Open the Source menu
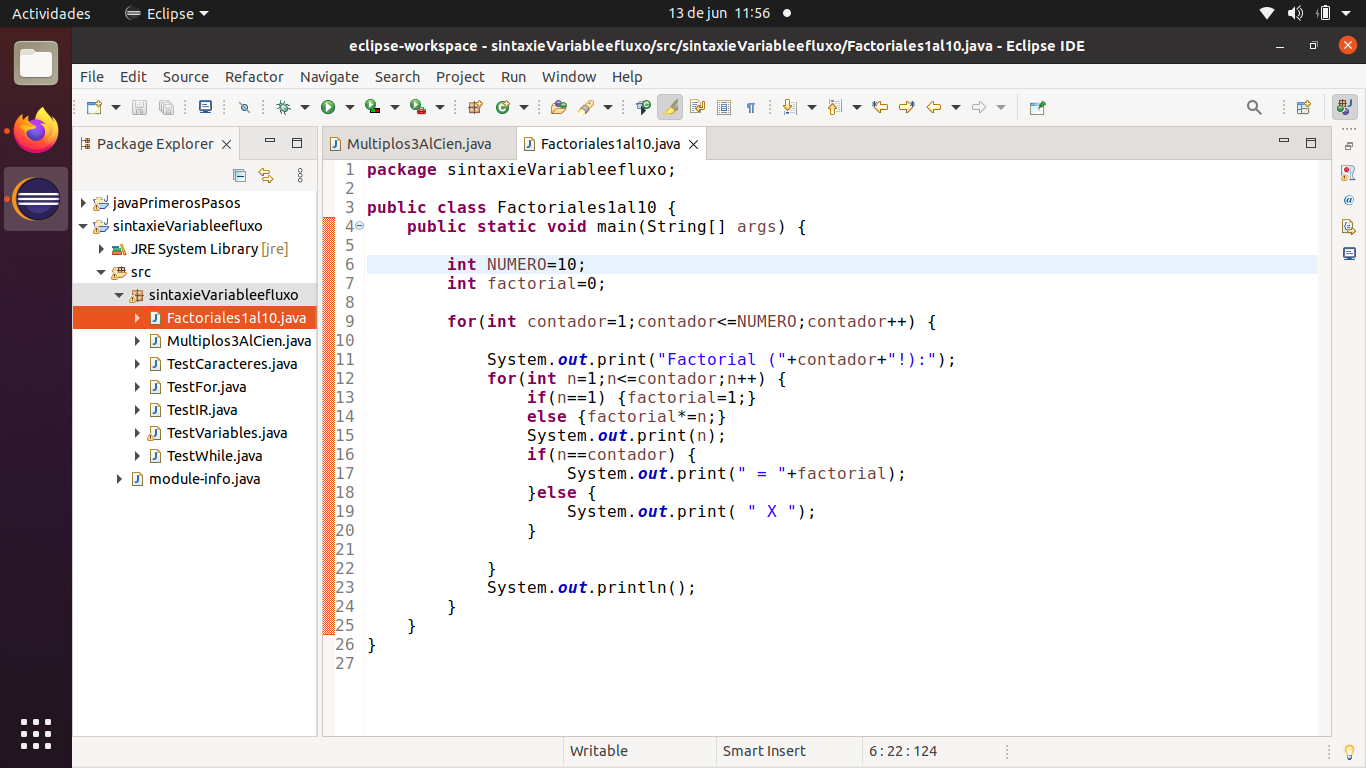This screenshot has height=768, width=1366. click(x=186, y=77)
